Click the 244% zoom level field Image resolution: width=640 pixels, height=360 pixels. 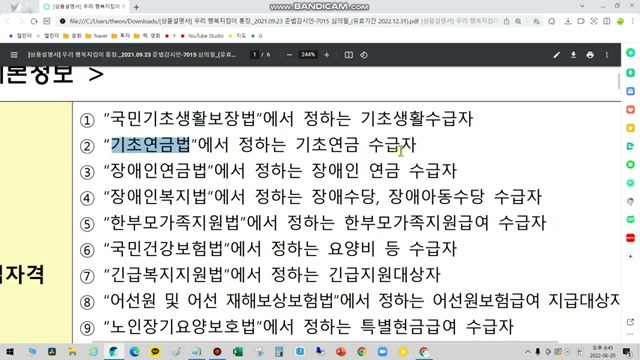point(308,54)
